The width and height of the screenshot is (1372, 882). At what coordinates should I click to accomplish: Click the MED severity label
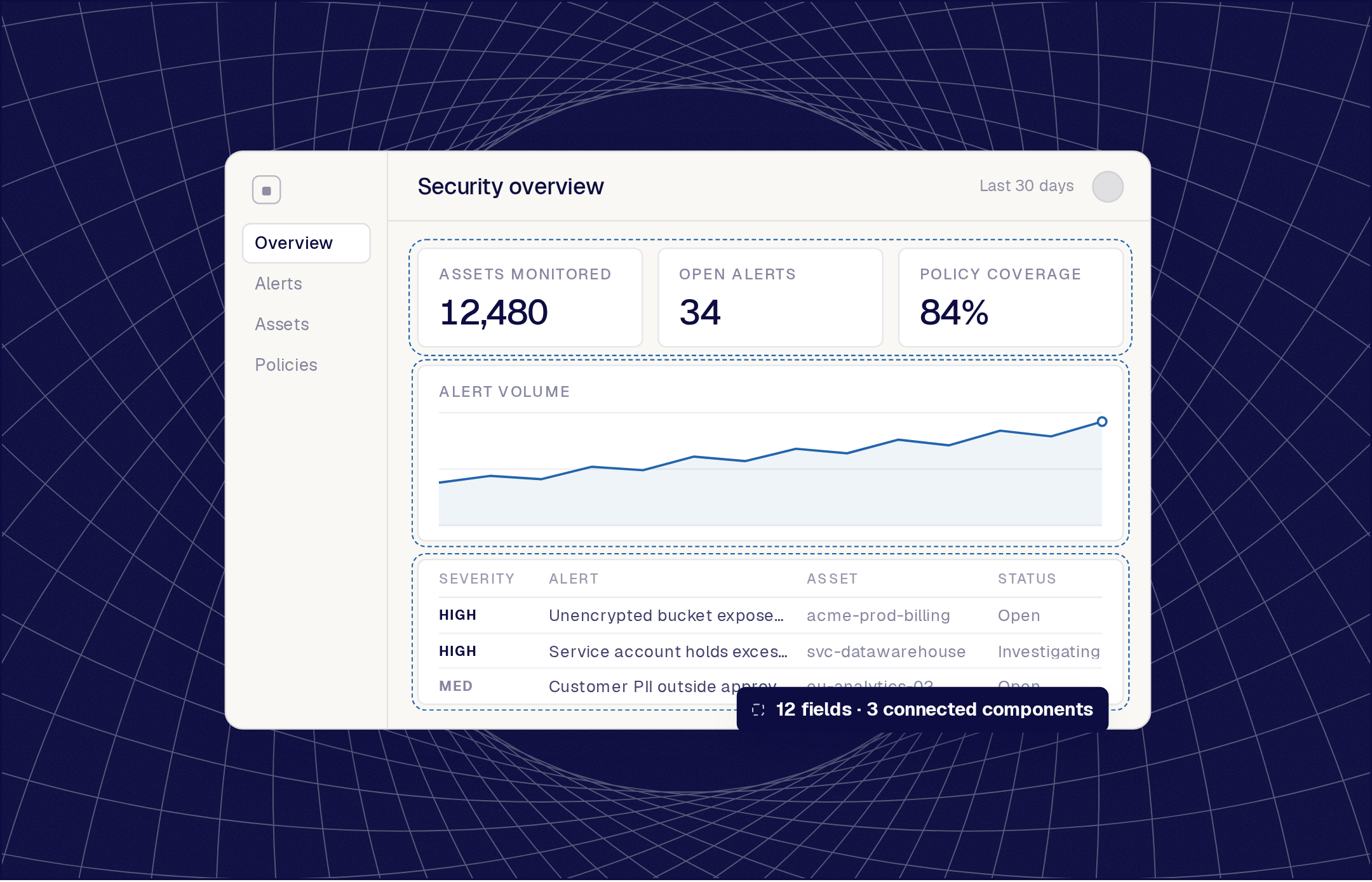[455, 686]
